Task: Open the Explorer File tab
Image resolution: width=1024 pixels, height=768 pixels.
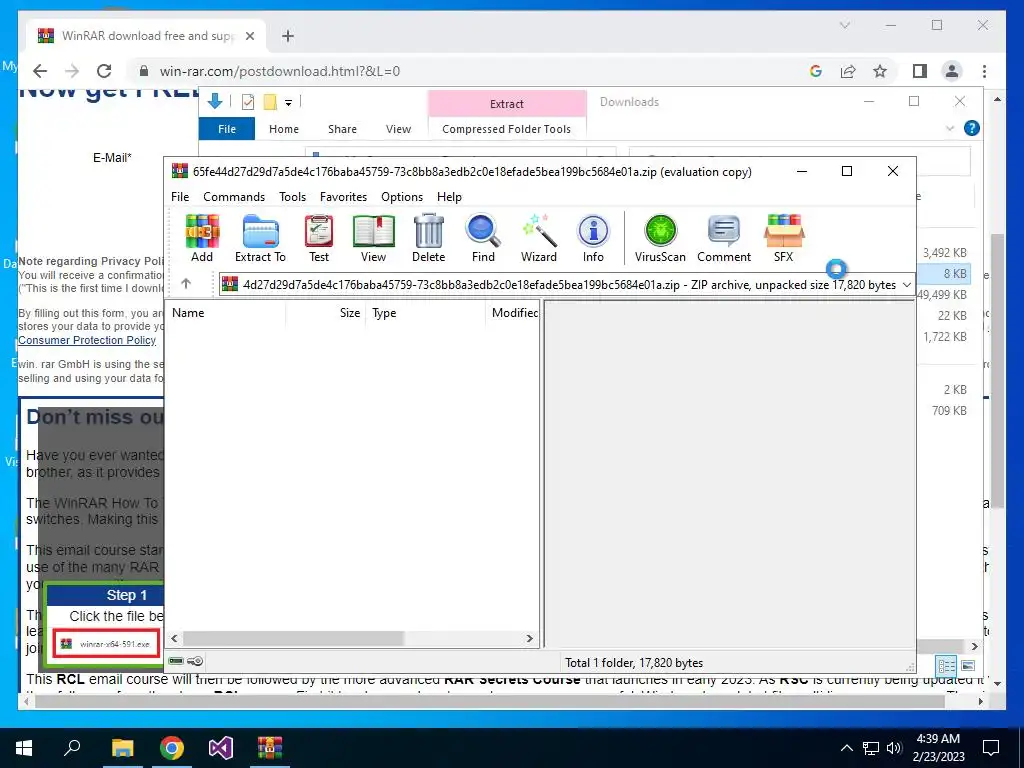Action: pos(227,129)
